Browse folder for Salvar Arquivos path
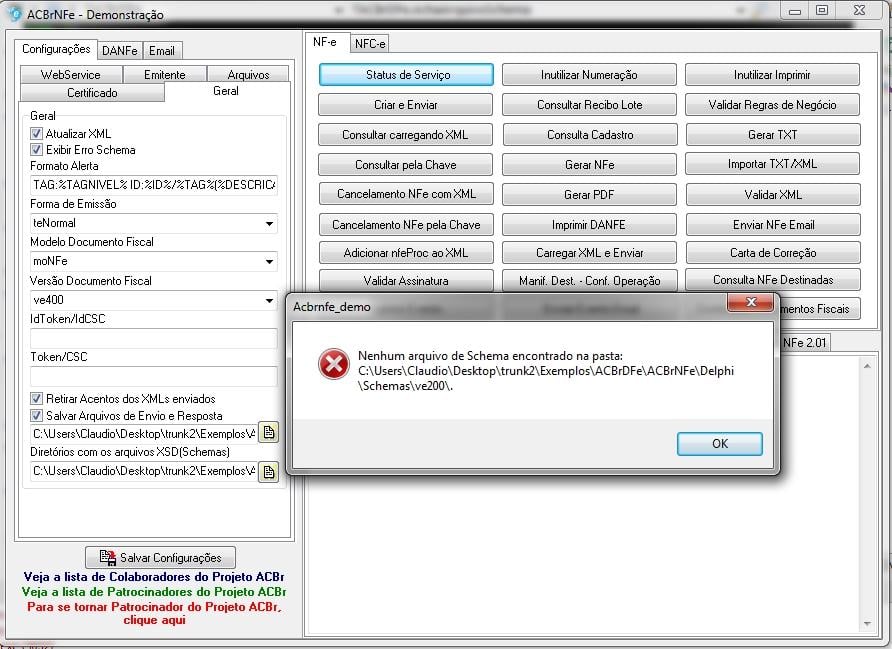Screen dimensions: 892x649 point(269,433)
